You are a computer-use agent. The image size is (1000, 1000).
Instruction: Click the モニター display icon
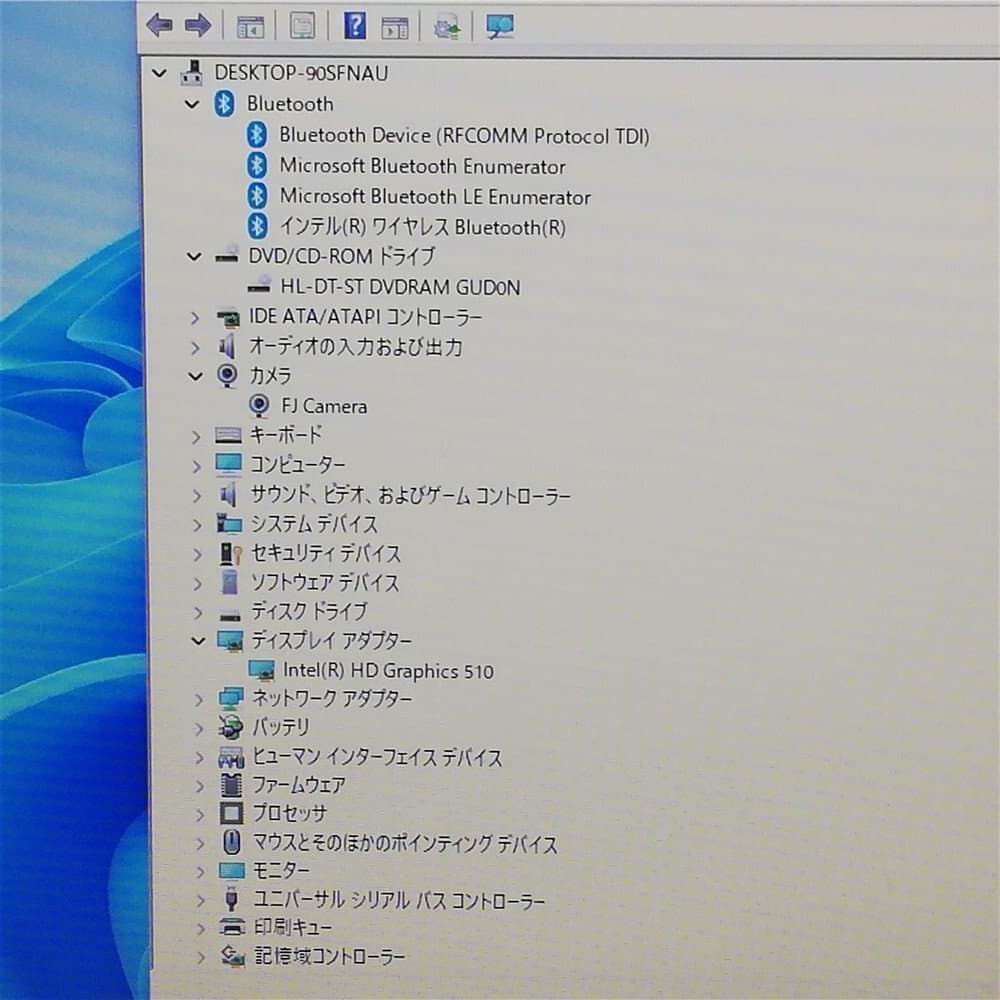pyautogui.click(x=232, y=871)
